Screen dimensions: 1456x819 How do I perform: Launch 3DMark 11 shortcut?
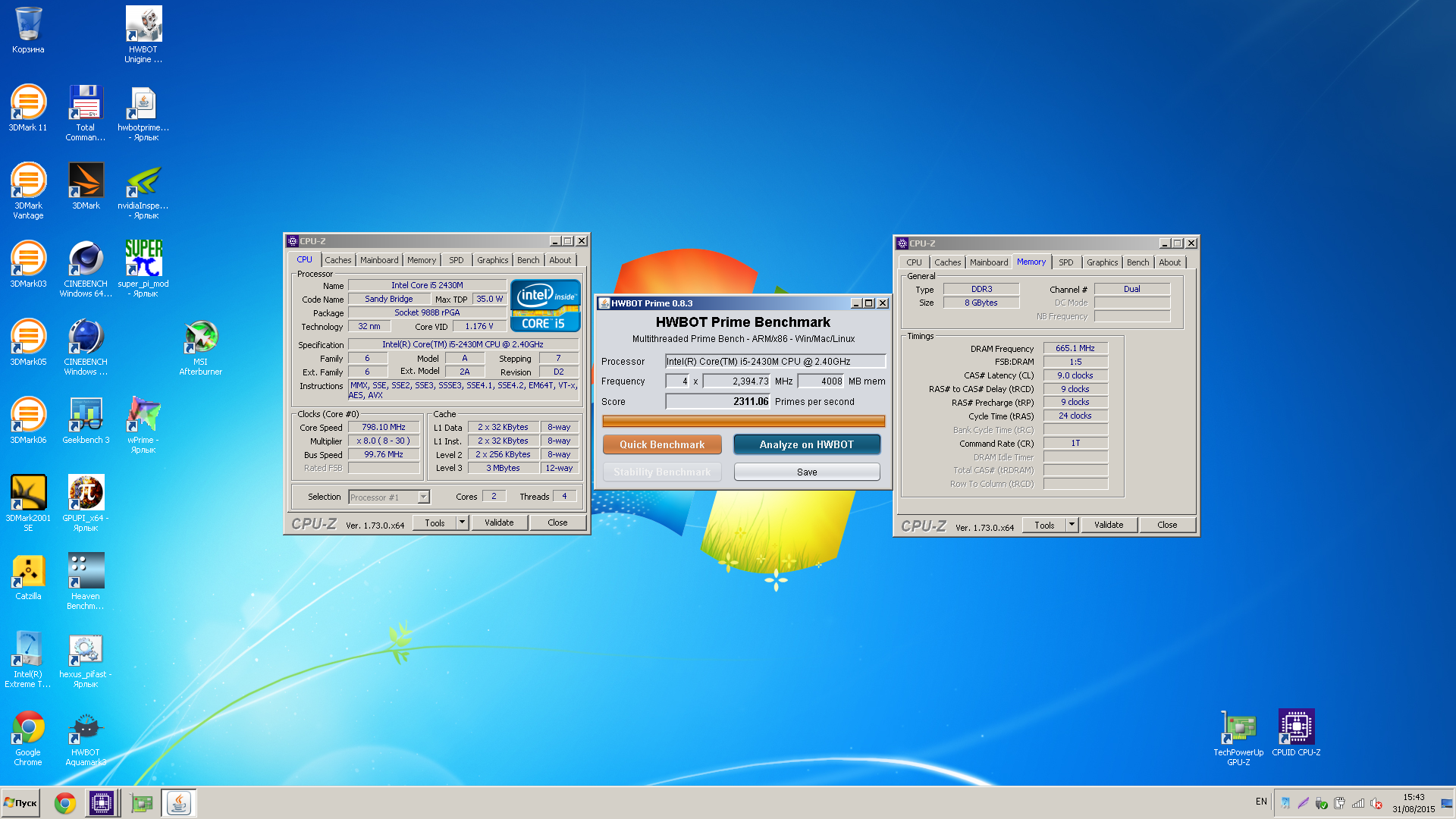pyautogui.click(x=28, y=108)
